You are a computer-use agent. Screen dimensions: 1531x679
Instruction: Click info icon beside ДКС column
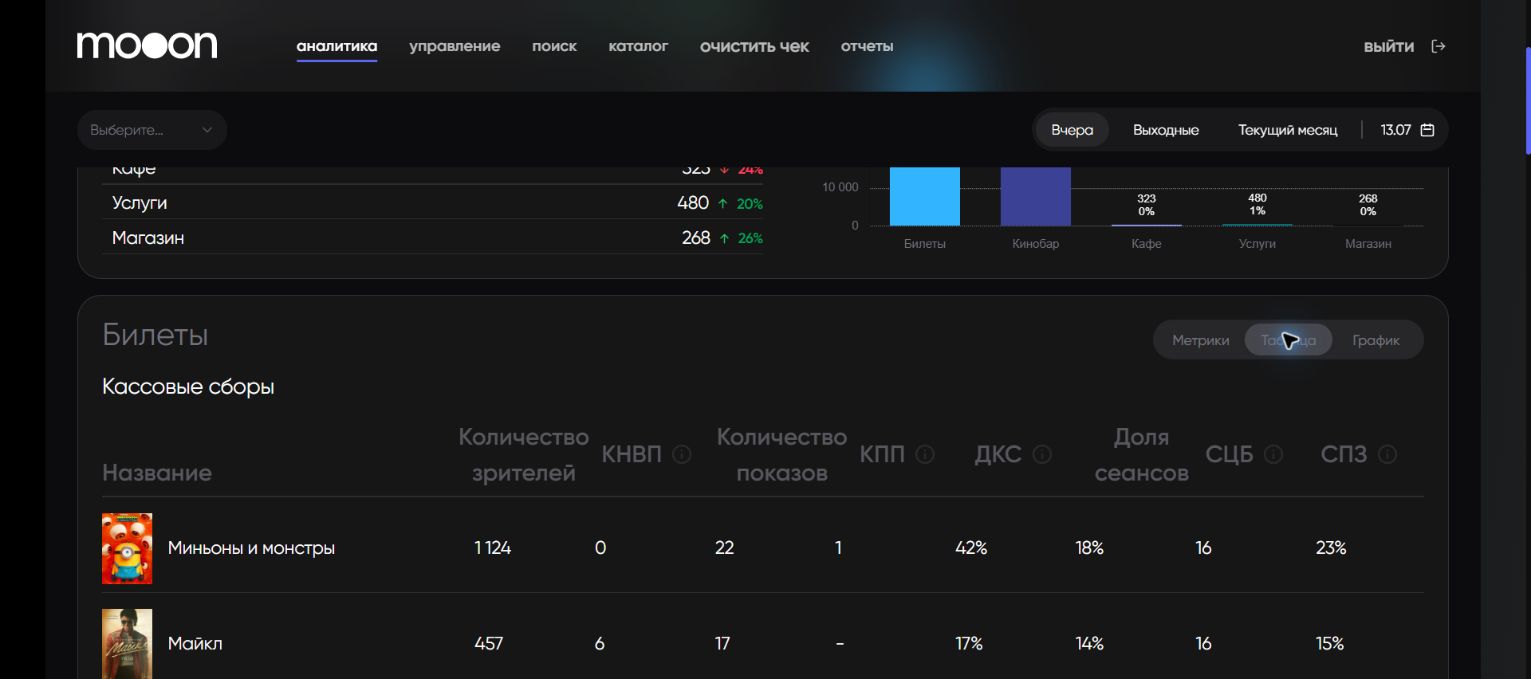pos(1042,454)
